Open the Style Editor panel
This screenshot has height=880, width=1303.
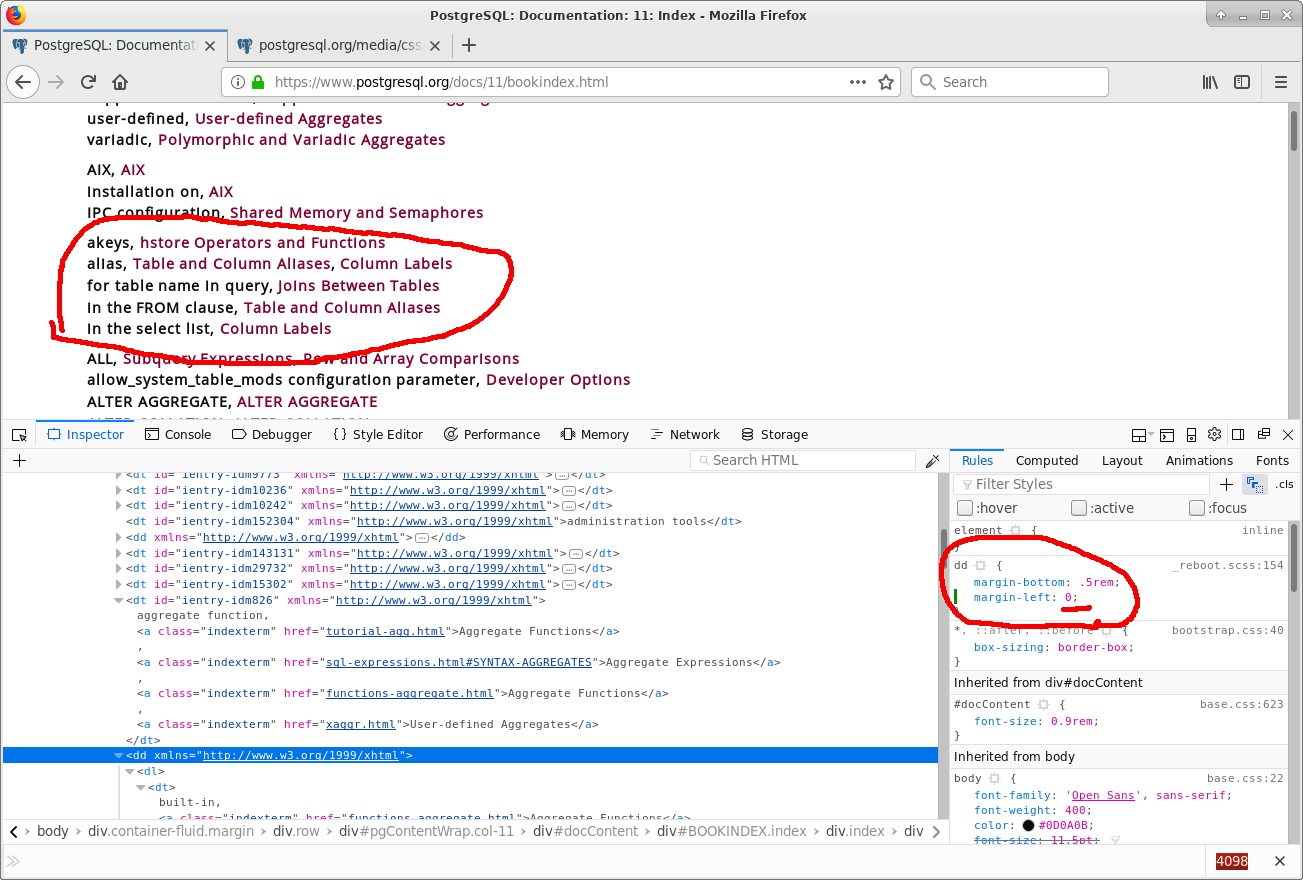(378, 435)
